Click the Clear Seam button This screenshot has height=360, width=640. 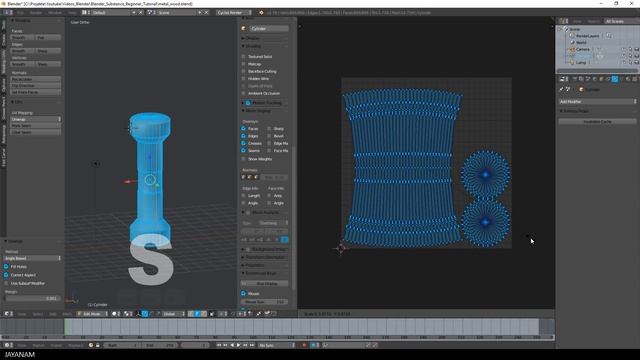click(x=36, y=132)
